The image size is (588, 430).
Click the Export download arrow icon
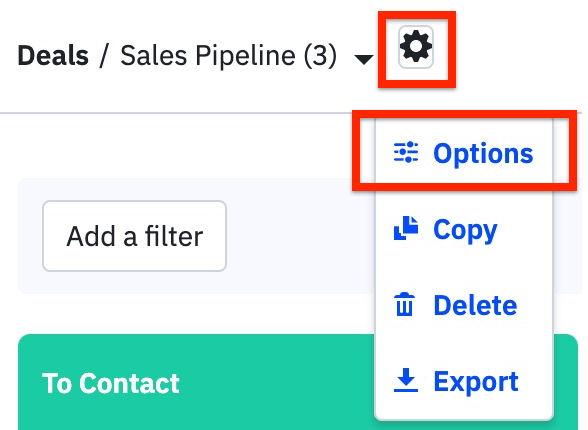(406, 380)
